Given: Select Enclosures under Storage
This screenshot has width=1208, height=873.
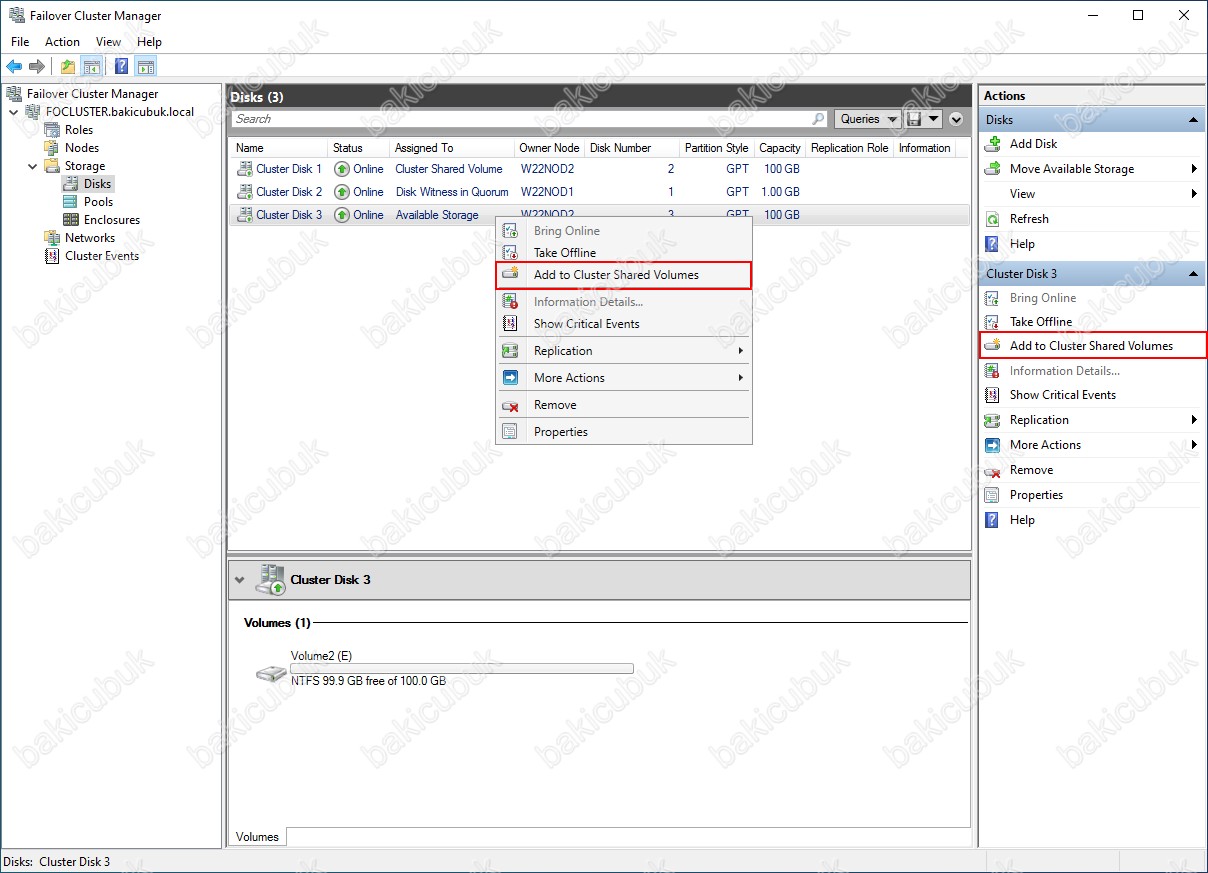Looking at the screenshot, I should [x=112, y=220].
